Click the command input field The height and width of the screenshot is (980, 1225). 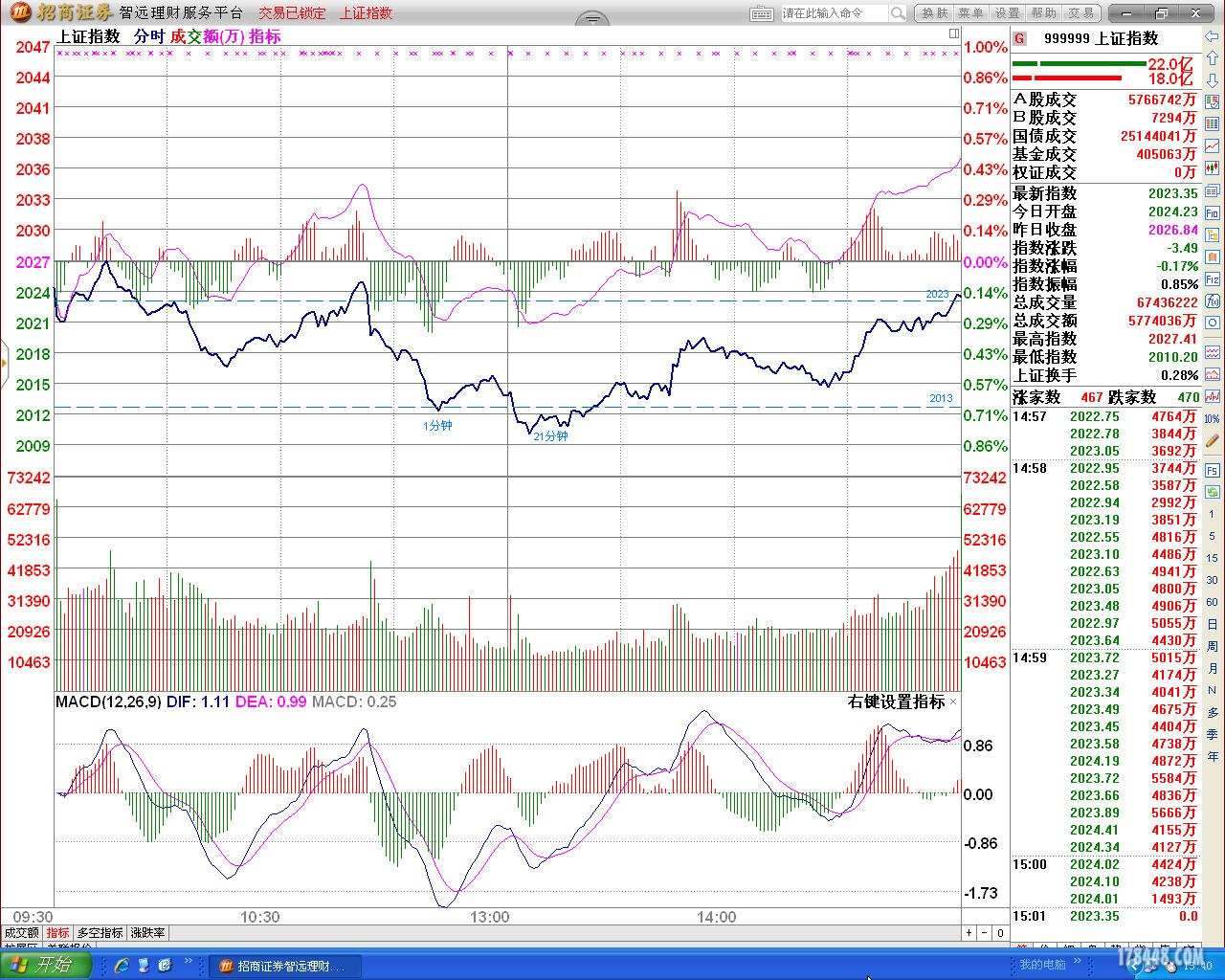[x=835, y=13]
